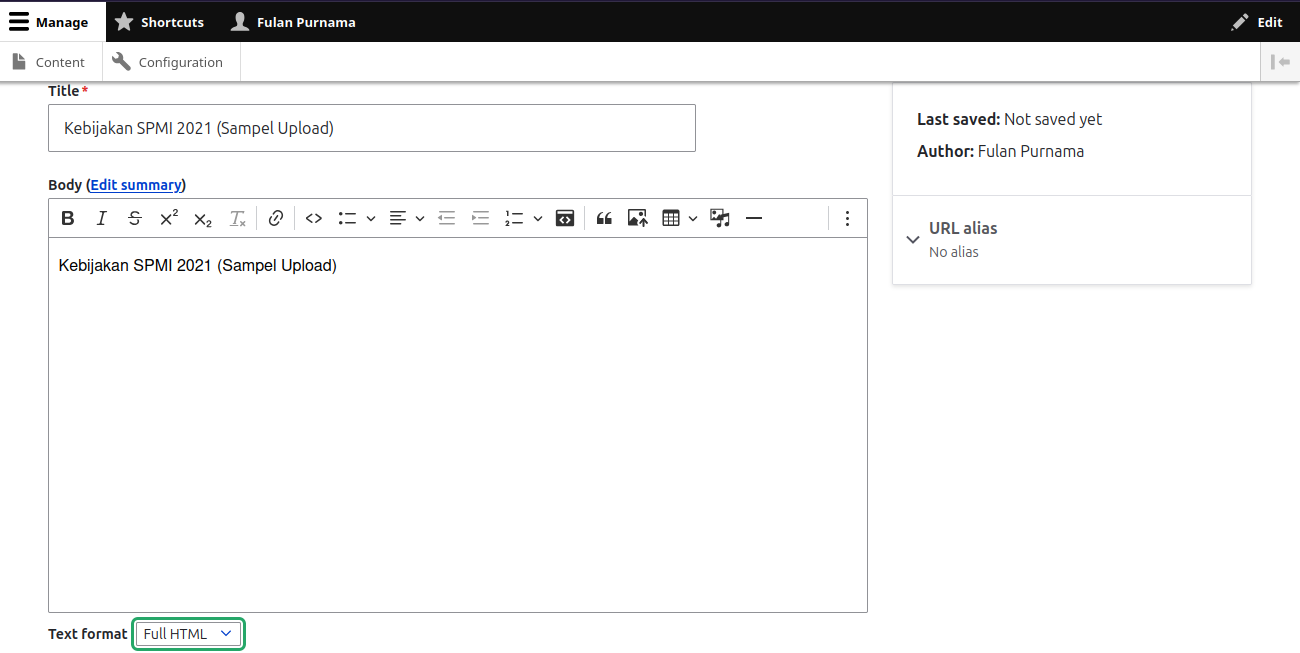Apply superscript formatting

click(169, 218)
